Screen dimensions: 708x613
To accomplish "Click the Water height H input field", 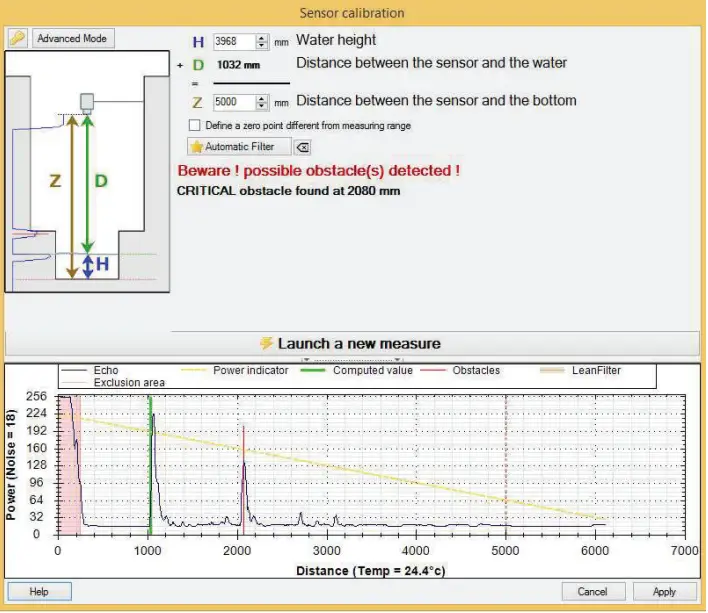I will [234, 41].
